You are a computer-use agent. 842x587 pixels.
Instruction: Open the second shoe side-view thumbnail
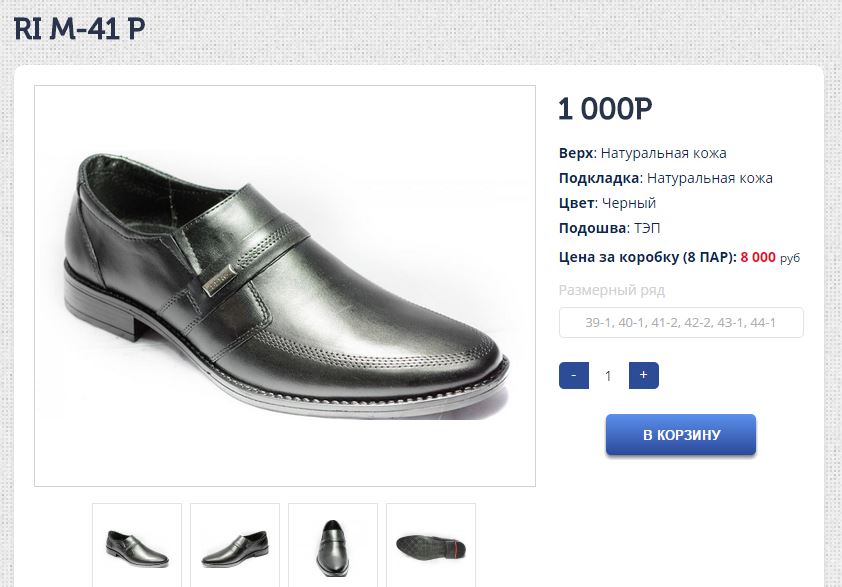235,545
